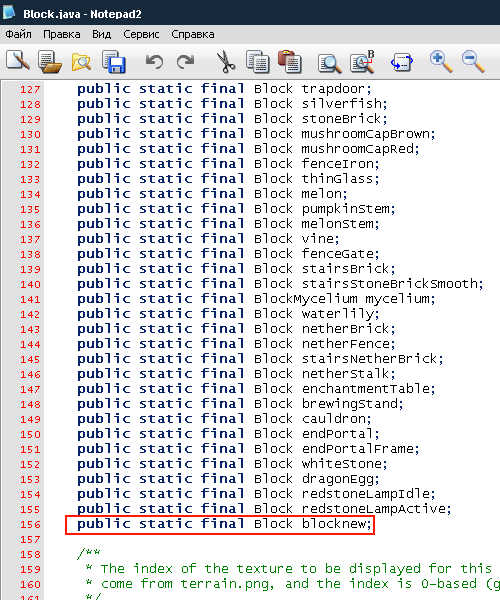Click netherFence identifier on line 144

pos(346,344)
